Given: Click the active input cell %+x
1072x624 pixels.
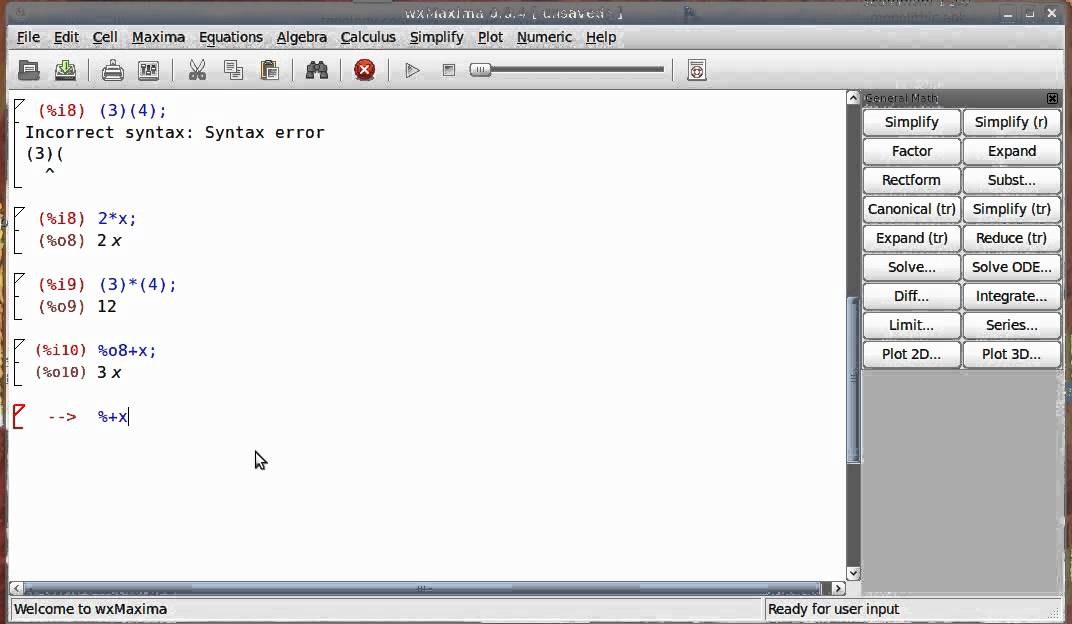Looking at the screenshot, I should pos(113,417).
